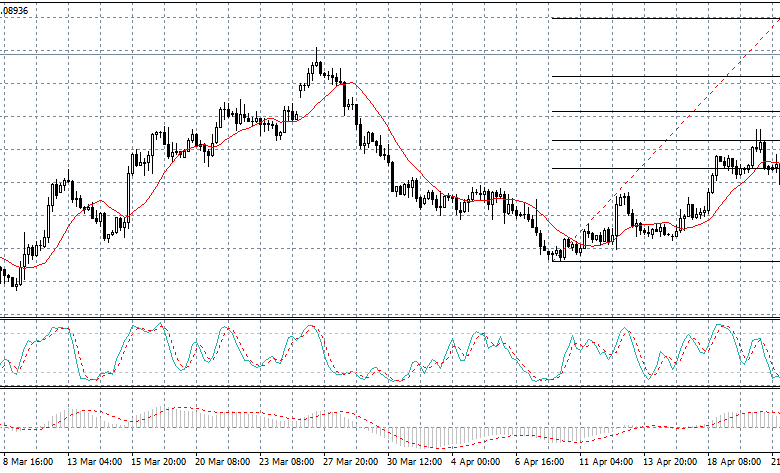Click the 20 Mar 08:00 time label

tap(223, 462)
